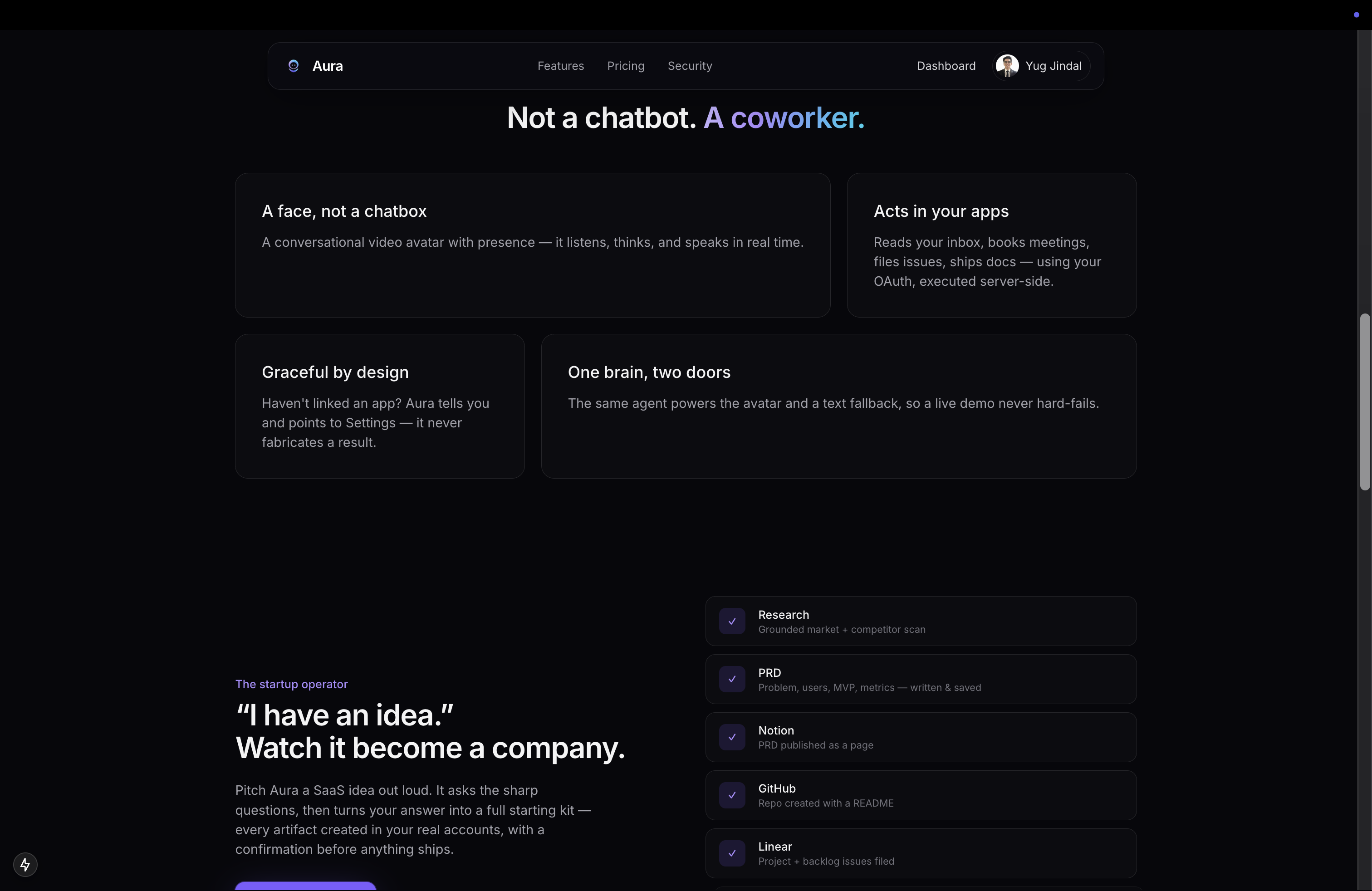Open the 'Graceful by design' card

point(380,406)
